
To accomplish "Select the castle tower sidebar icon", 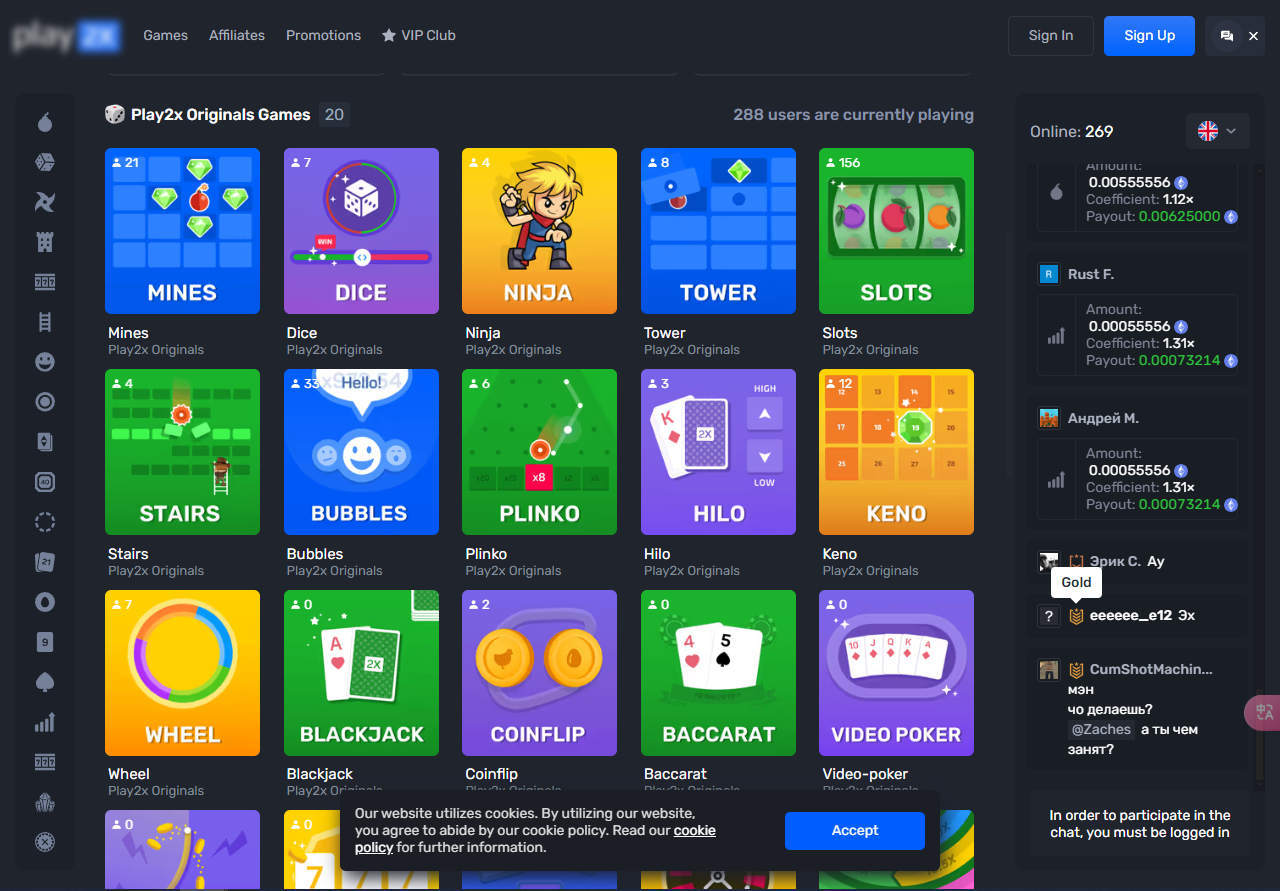I will click(x=45, y=242).
